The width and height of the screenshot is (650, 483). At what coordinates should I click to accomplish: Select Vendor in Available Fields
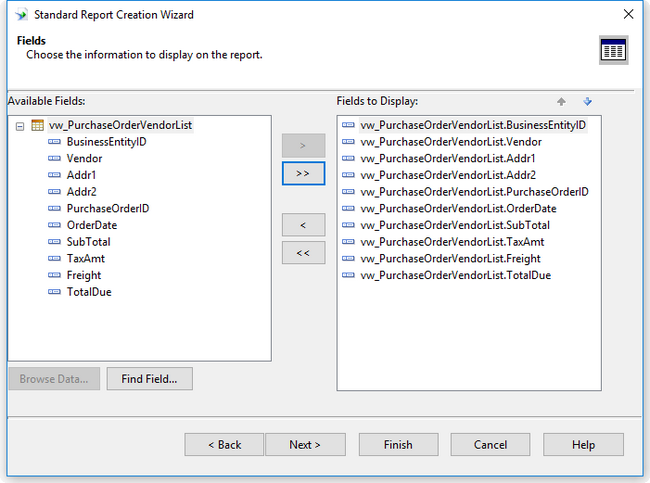click(84, 158)
